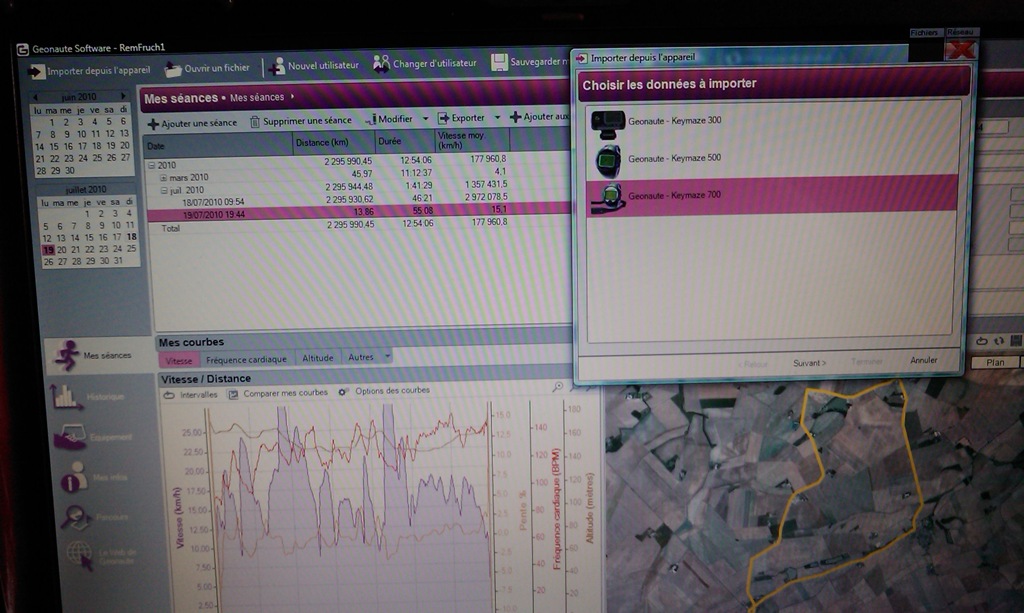Click Annuler in the import dialog
The height and width of the screenshot is (613, 1024).
click(x=923, y=360)
